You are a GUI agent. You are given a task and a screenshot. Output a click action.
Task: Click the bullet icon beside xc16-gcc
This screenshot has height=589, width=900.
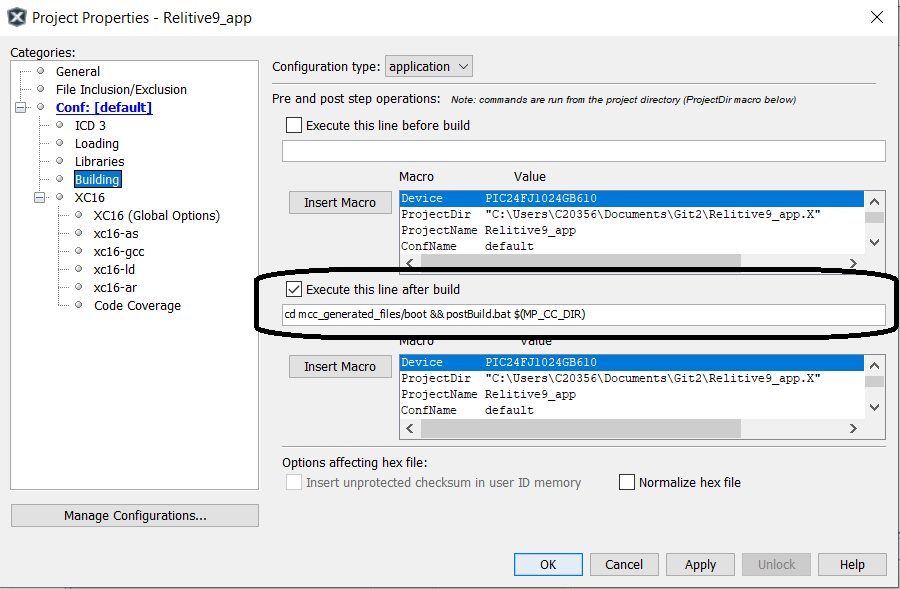point(79,251)
